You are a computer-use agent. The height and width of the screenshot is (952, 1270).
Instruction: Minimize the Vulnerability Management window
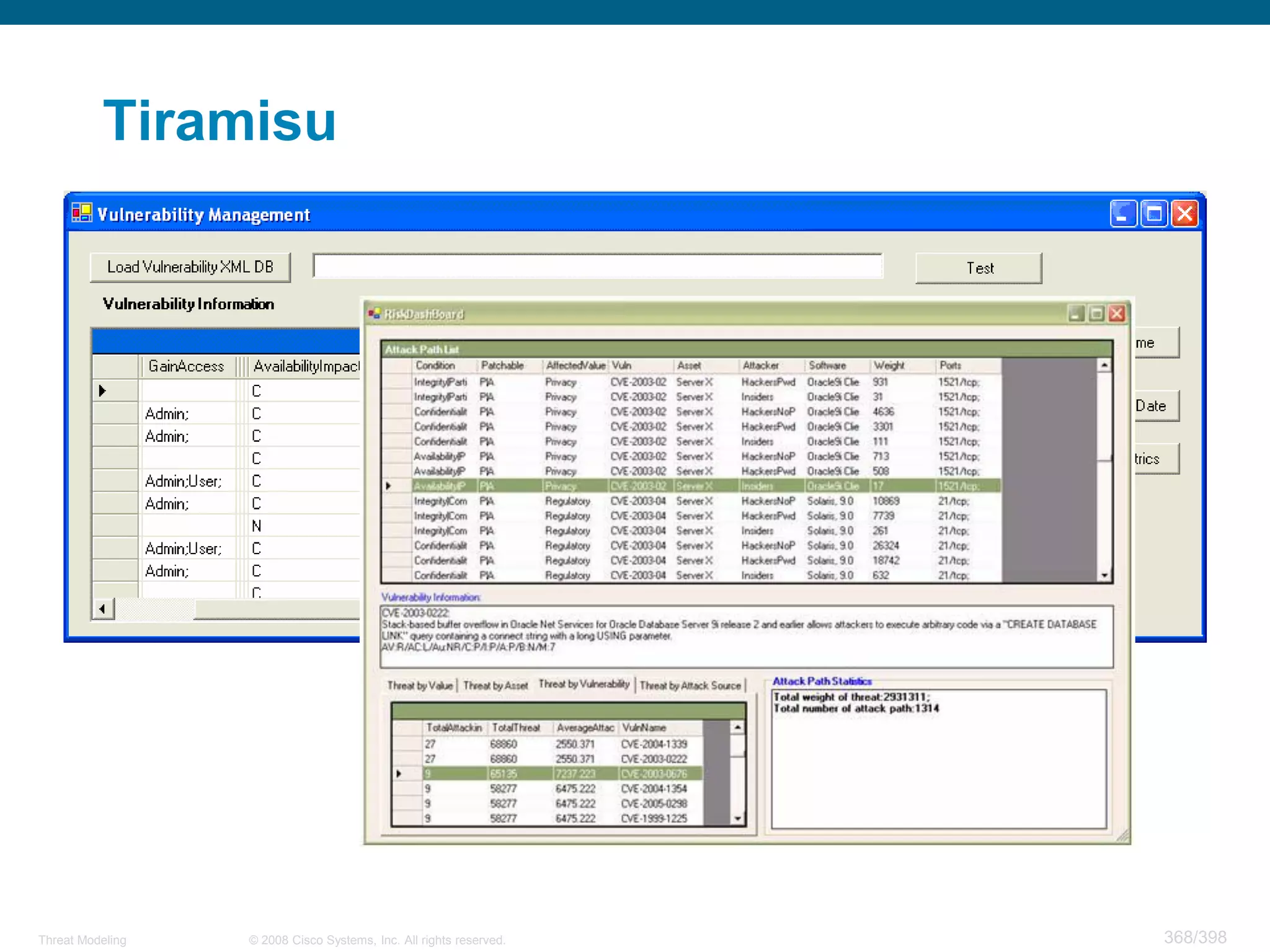(1123, 214)
